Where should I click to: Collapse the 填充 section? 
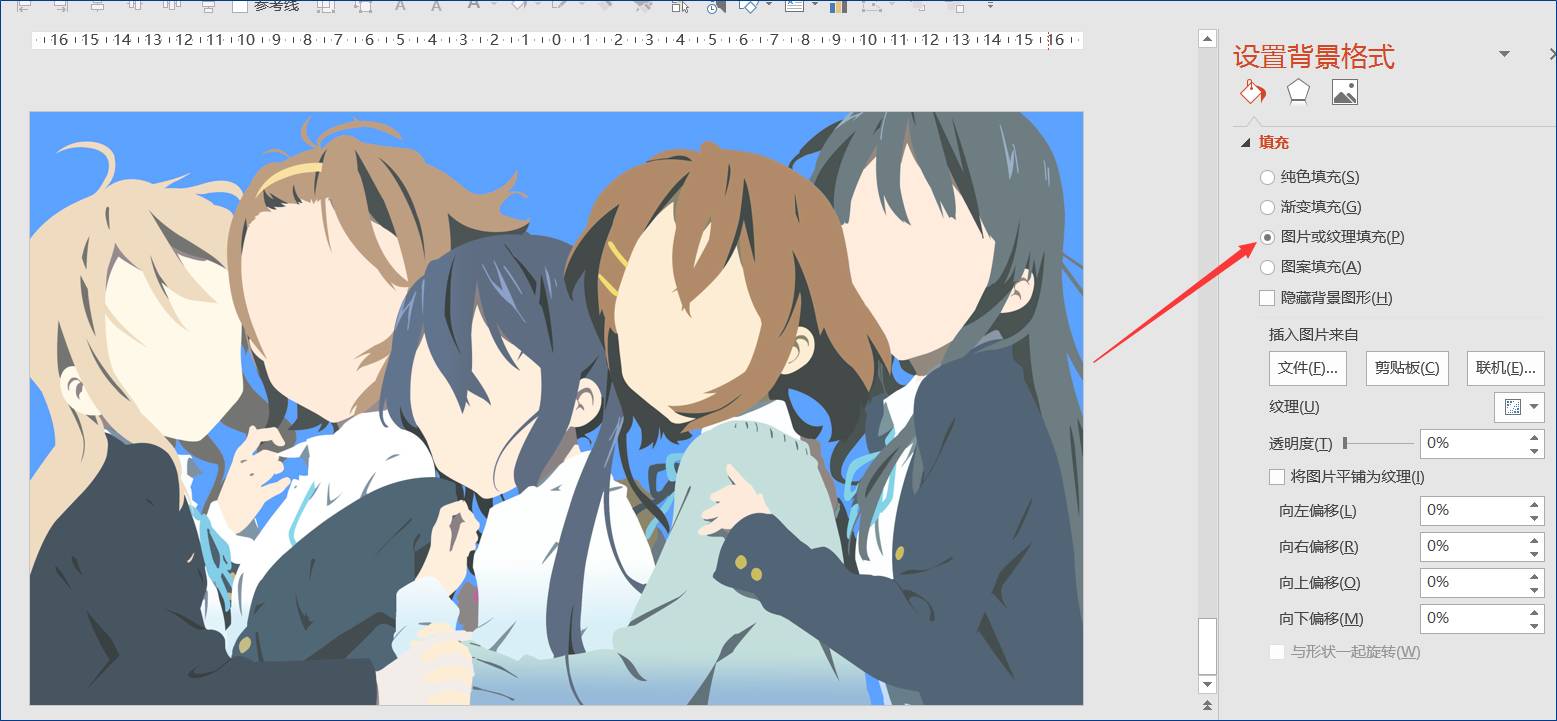pos(1246,143)
